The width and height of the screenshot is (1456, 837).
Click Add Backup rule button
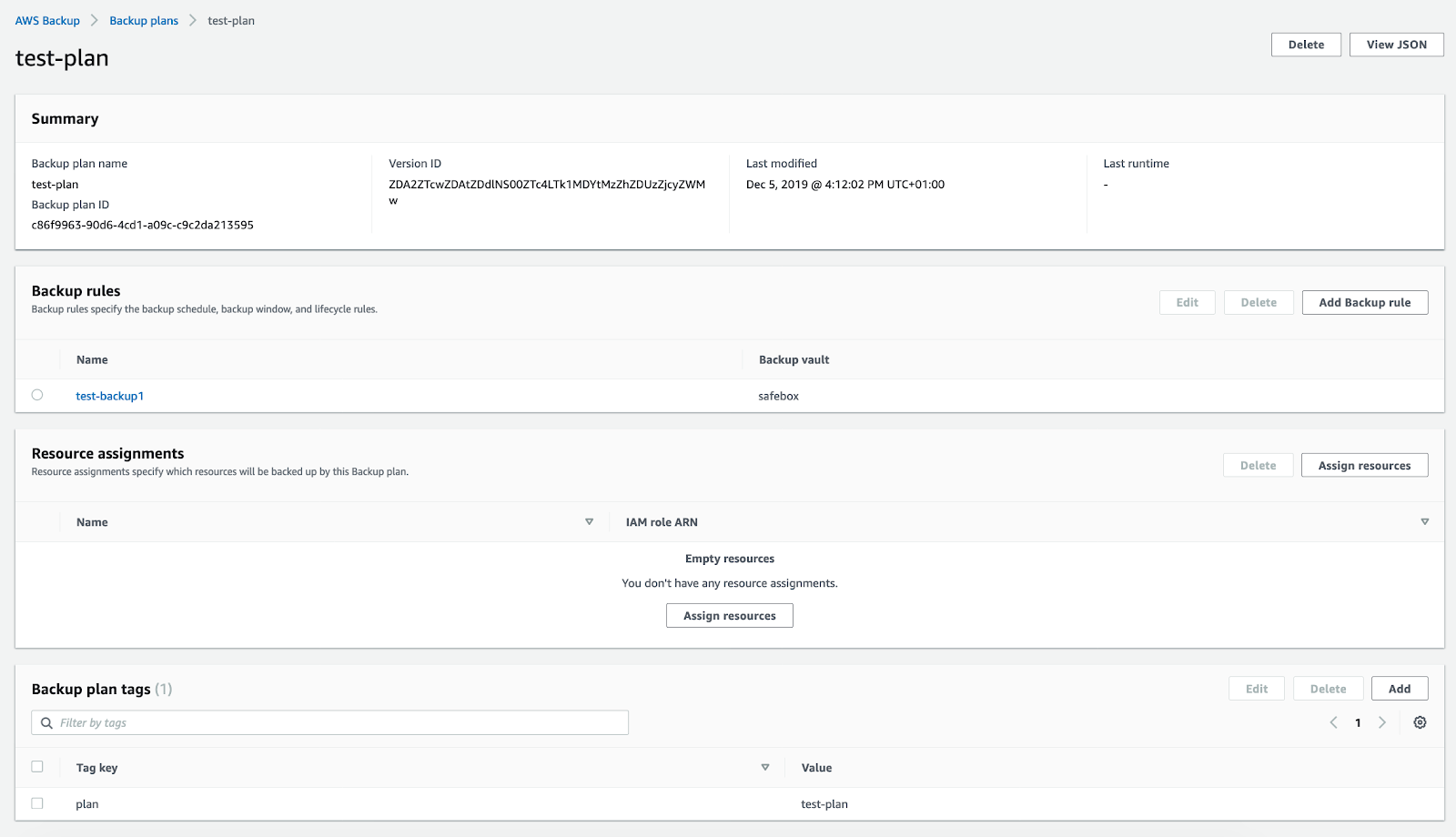[x=1364, y=303]
